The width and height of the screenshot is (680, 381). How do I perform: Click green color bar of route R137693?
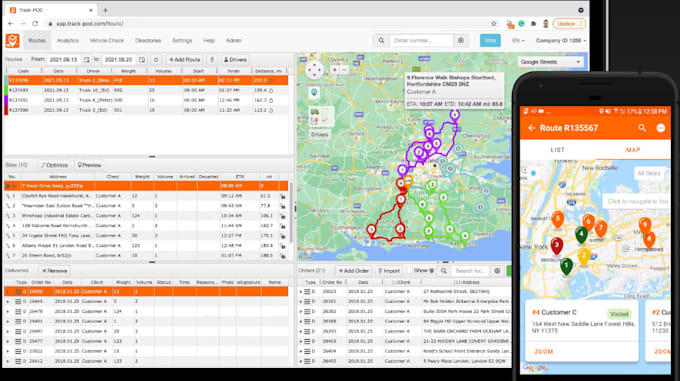tap(6, 90)
